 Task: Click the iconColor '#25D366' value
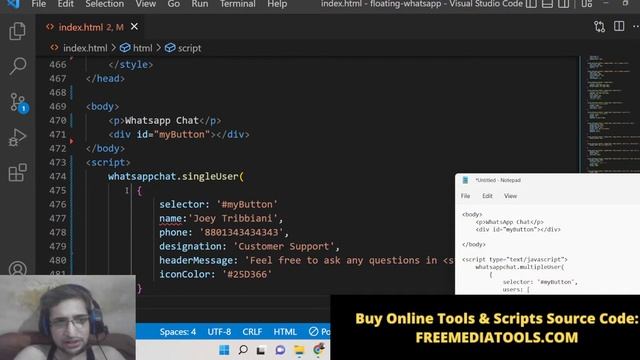click(247, 274)
